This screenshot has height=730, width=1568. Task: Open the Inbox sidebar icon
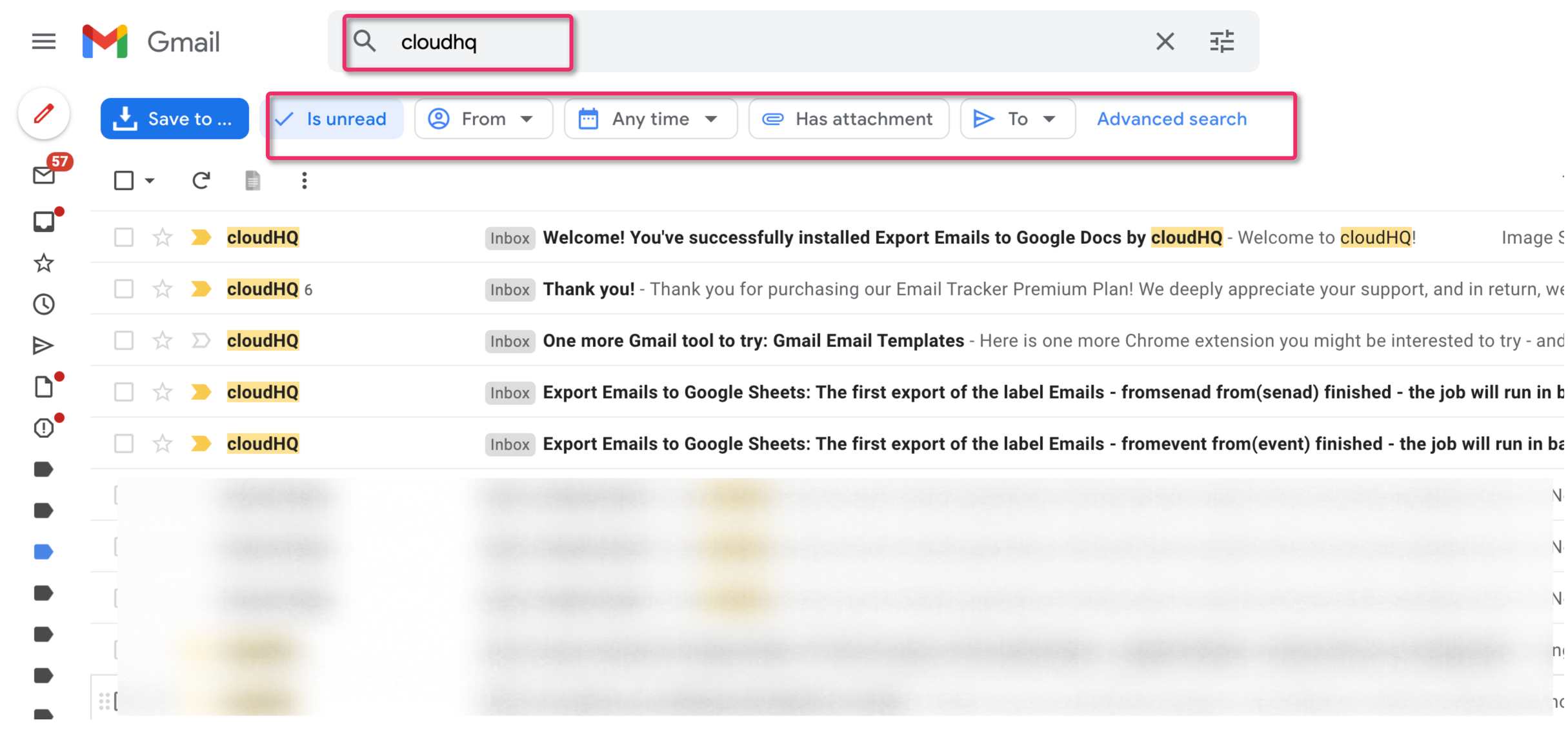[x=45, y=221]
